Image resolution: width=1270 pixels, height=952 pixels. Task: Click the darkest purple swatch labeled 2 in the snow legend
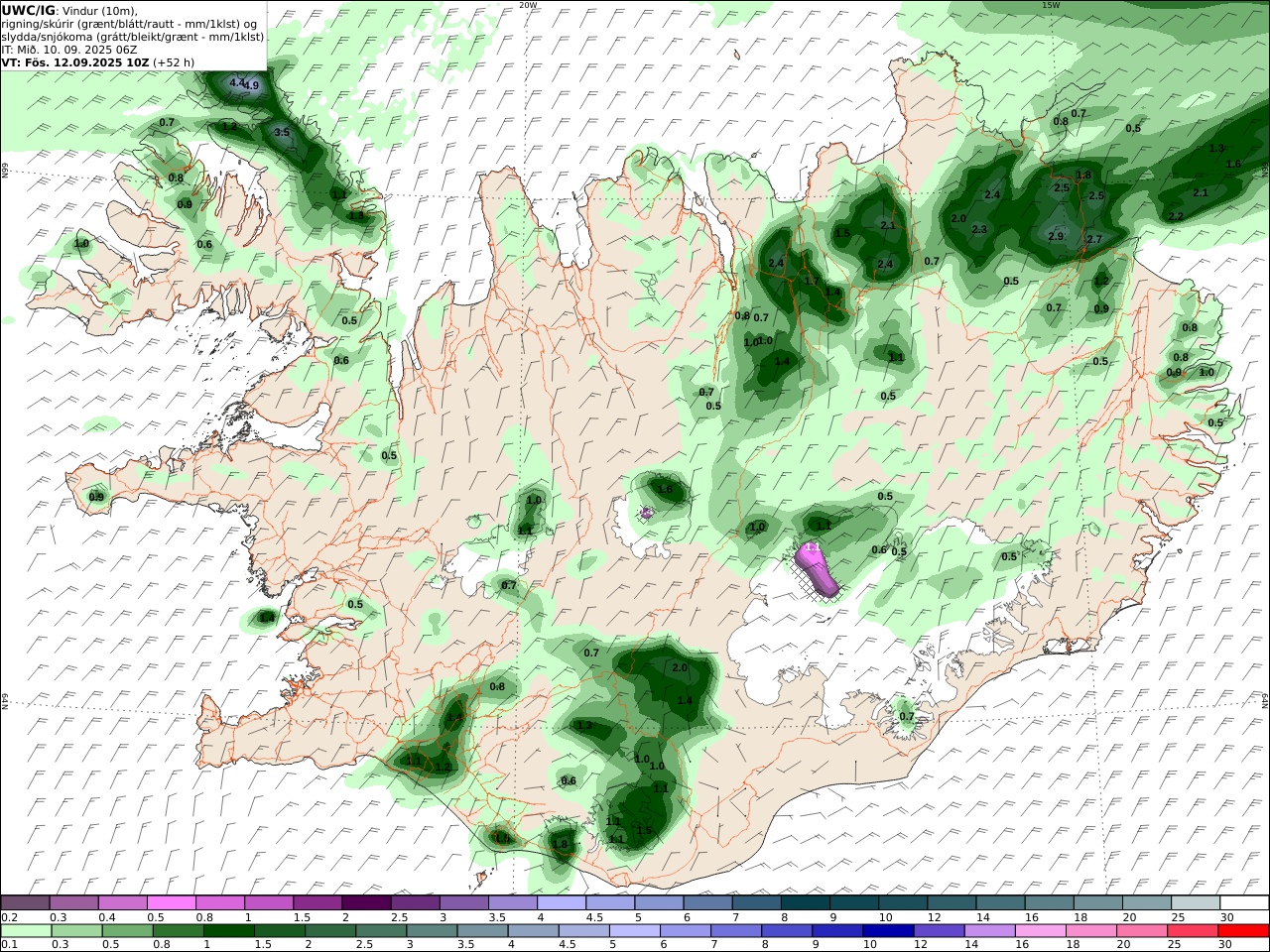(x=366, y=902)
